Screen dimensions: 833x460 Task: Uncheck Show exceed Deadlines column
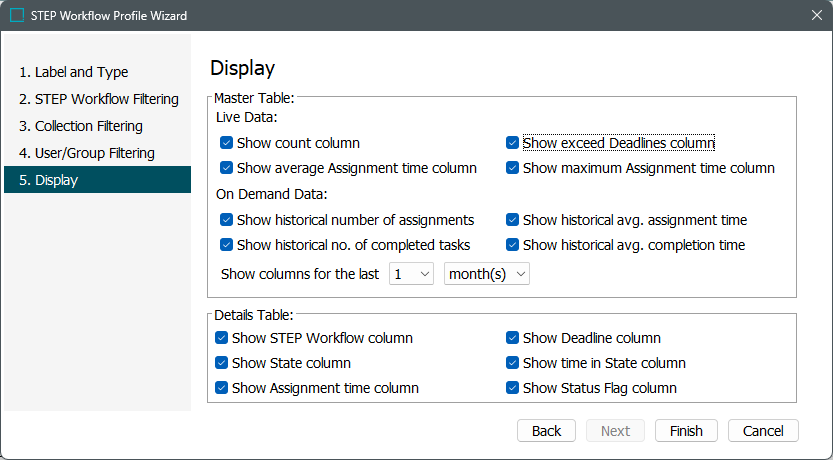pyautogui.click(x=513, y=143)
